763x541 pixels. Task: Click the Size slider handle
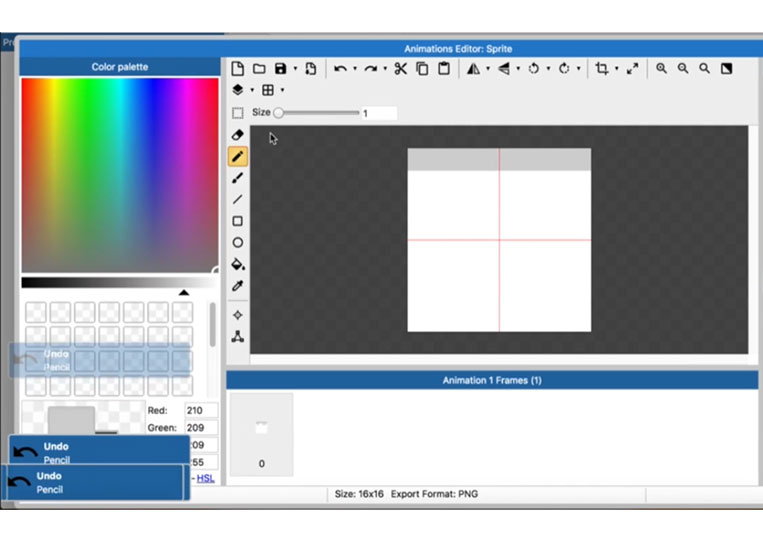[x=278, y=113]
